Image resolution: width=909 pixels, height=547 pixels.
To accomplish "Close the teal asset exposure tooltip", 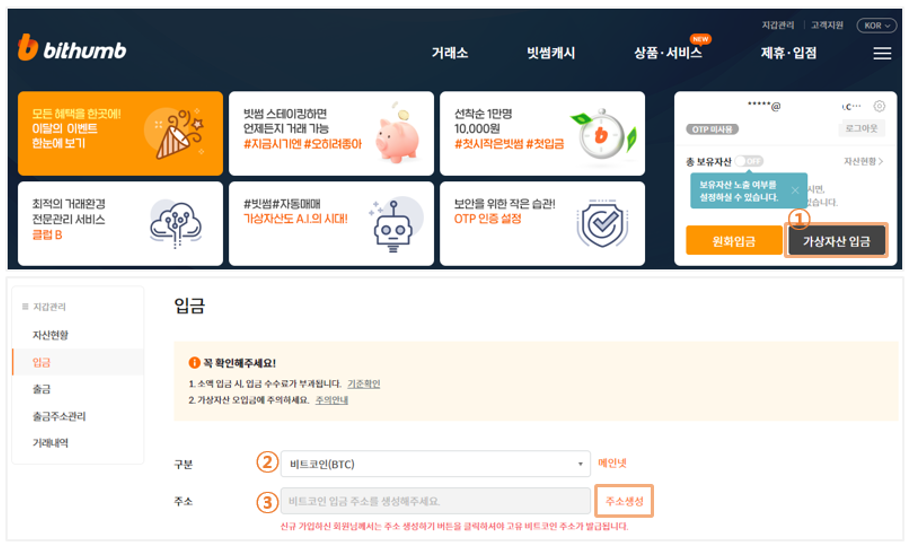I will [x=795, y=190].
